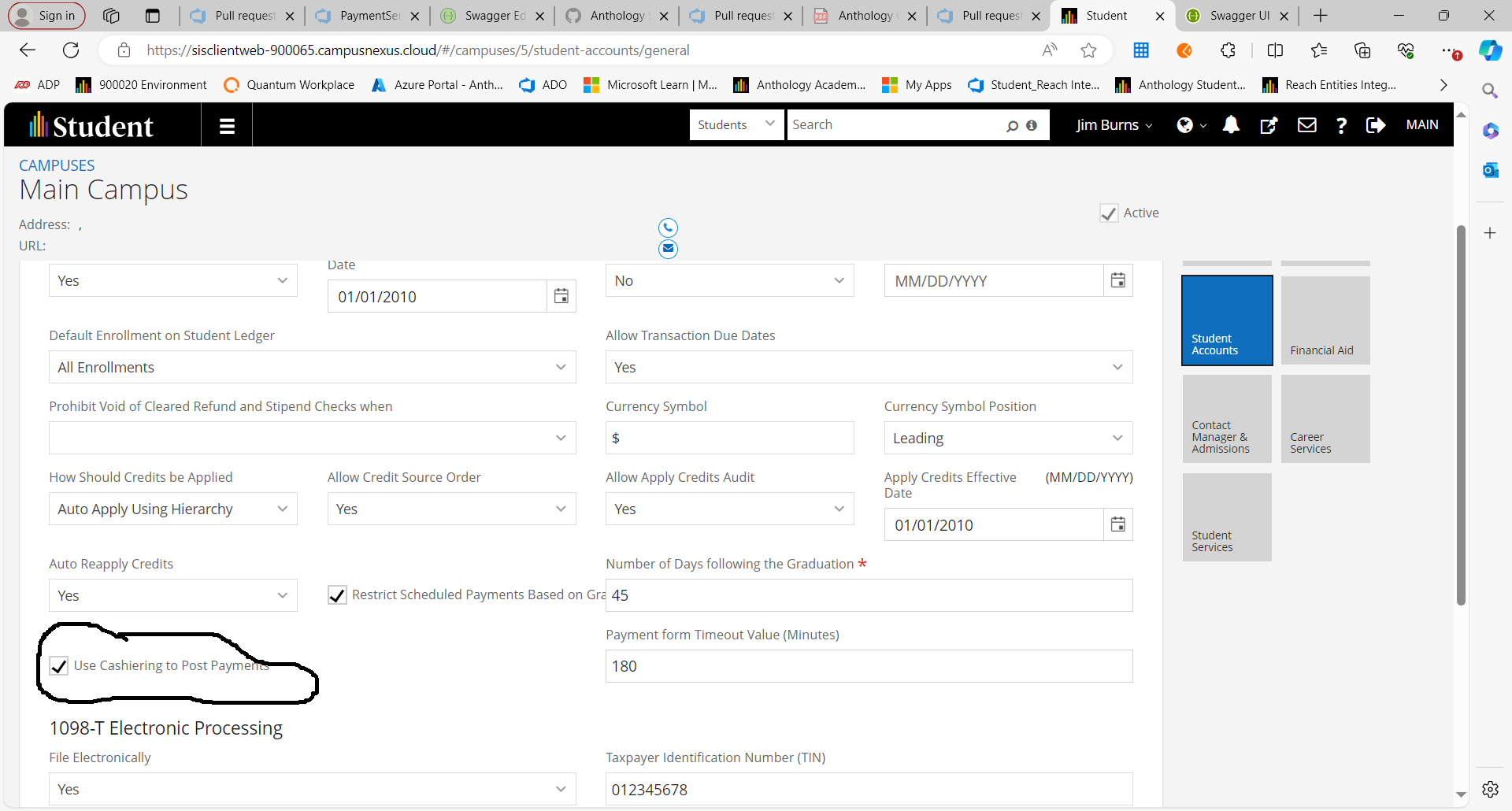The height and width of the screenshot is (811, 1512).
Task: Open the Azure Portal bookmark
Action: pos(437,85)
